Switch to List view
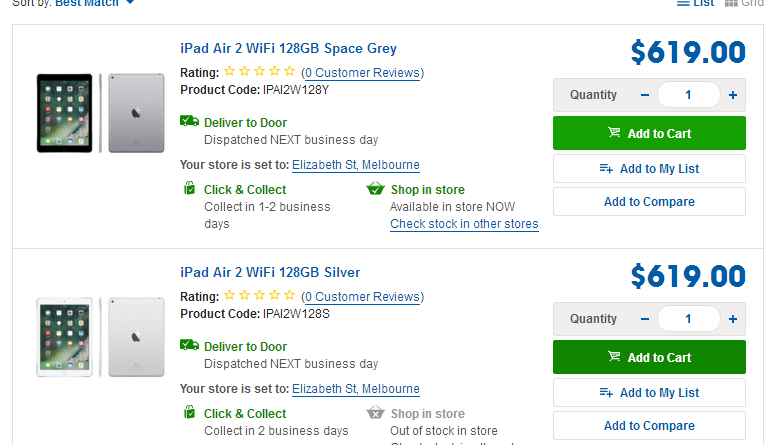 [695, 3]
